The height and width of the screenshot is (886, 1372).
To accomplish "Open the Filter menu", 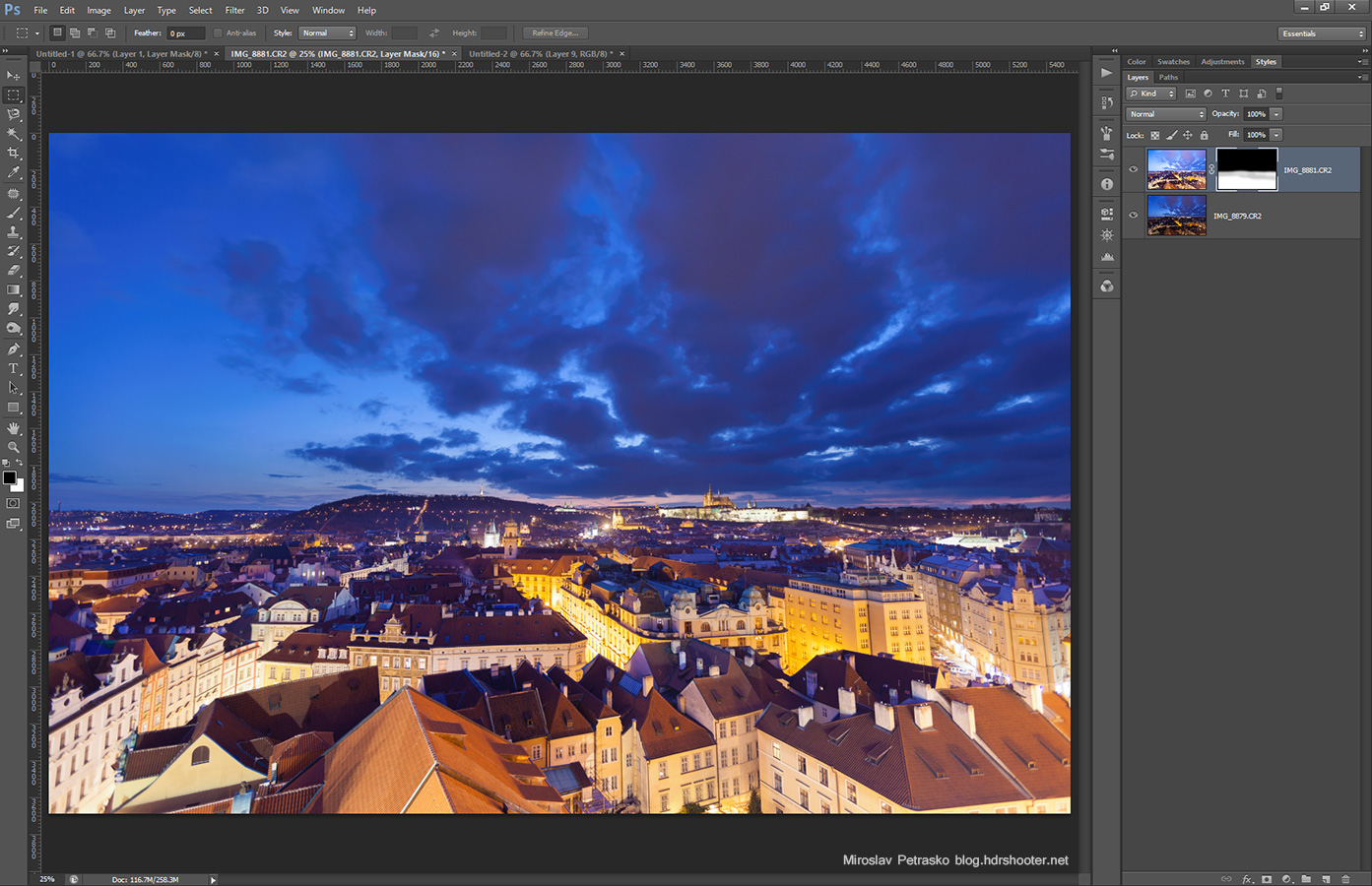I will pos(234,10).
